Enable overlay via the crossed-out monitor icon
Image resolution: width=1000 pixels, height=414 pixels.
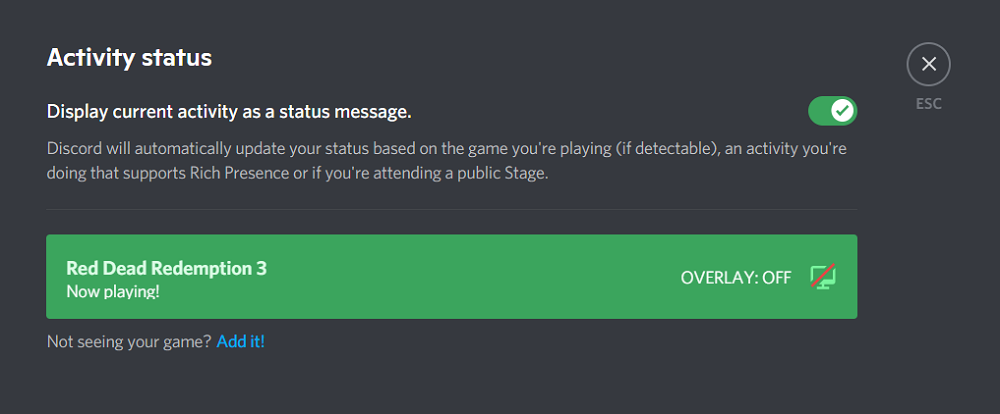823,277
